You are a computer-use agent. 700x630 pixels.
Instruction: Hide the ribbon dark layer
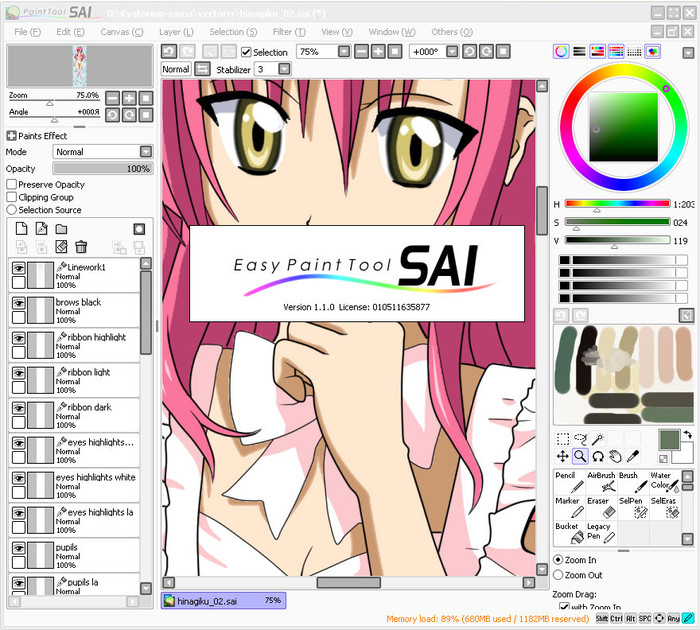18,408
